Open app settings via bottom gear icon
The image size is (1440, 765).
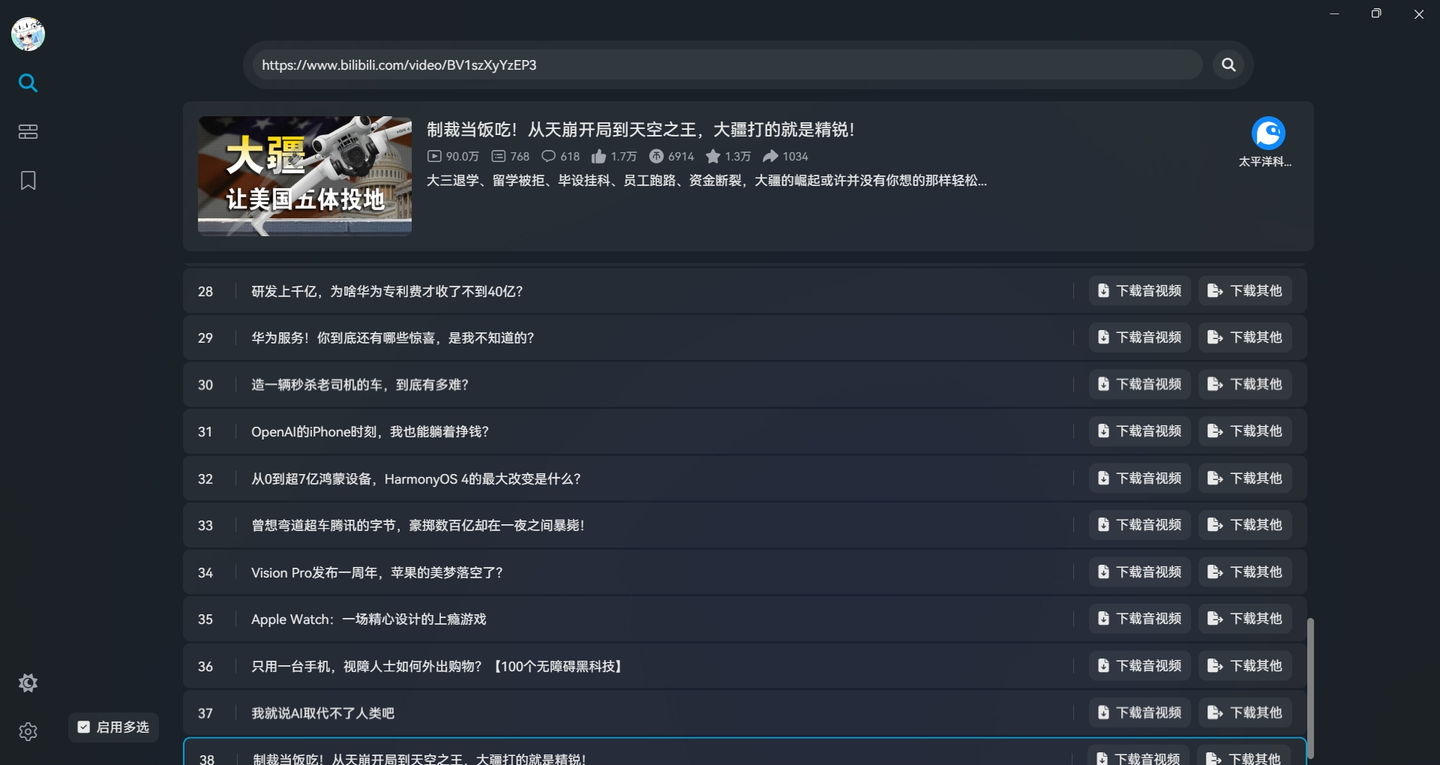pos(27,731)
